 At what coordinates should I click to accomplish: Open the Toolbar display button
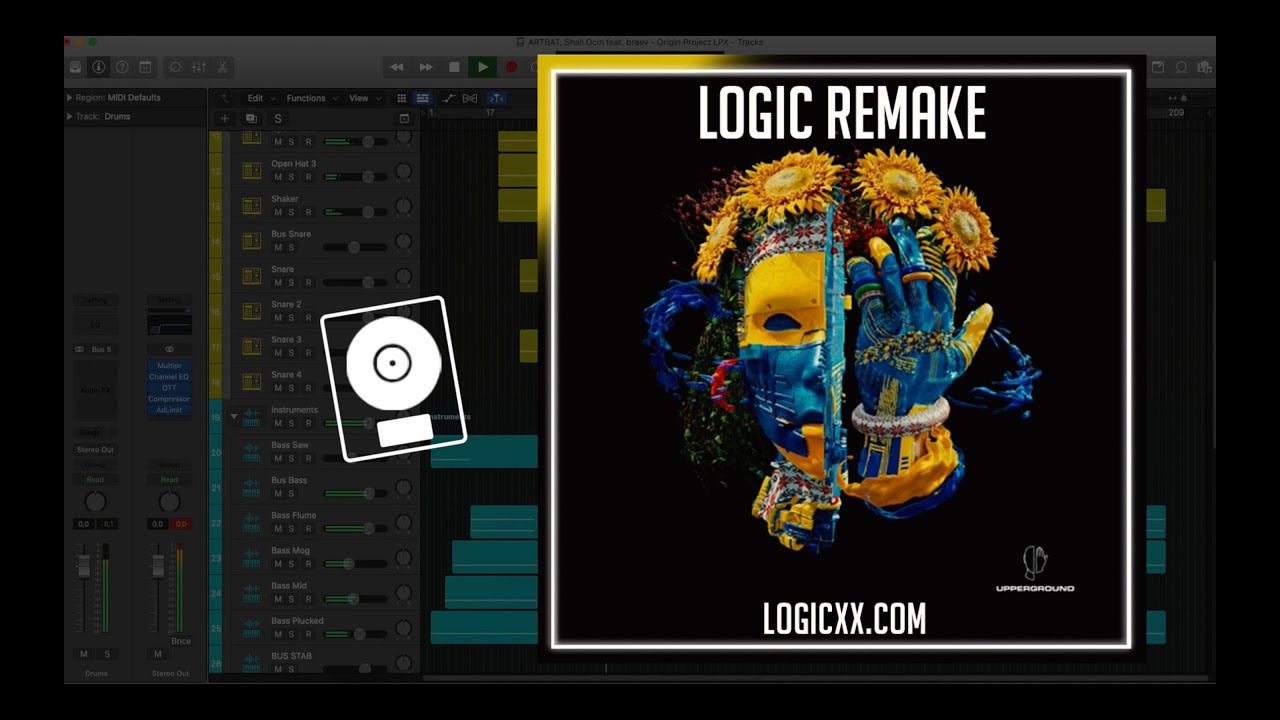[x=145, y=67]
